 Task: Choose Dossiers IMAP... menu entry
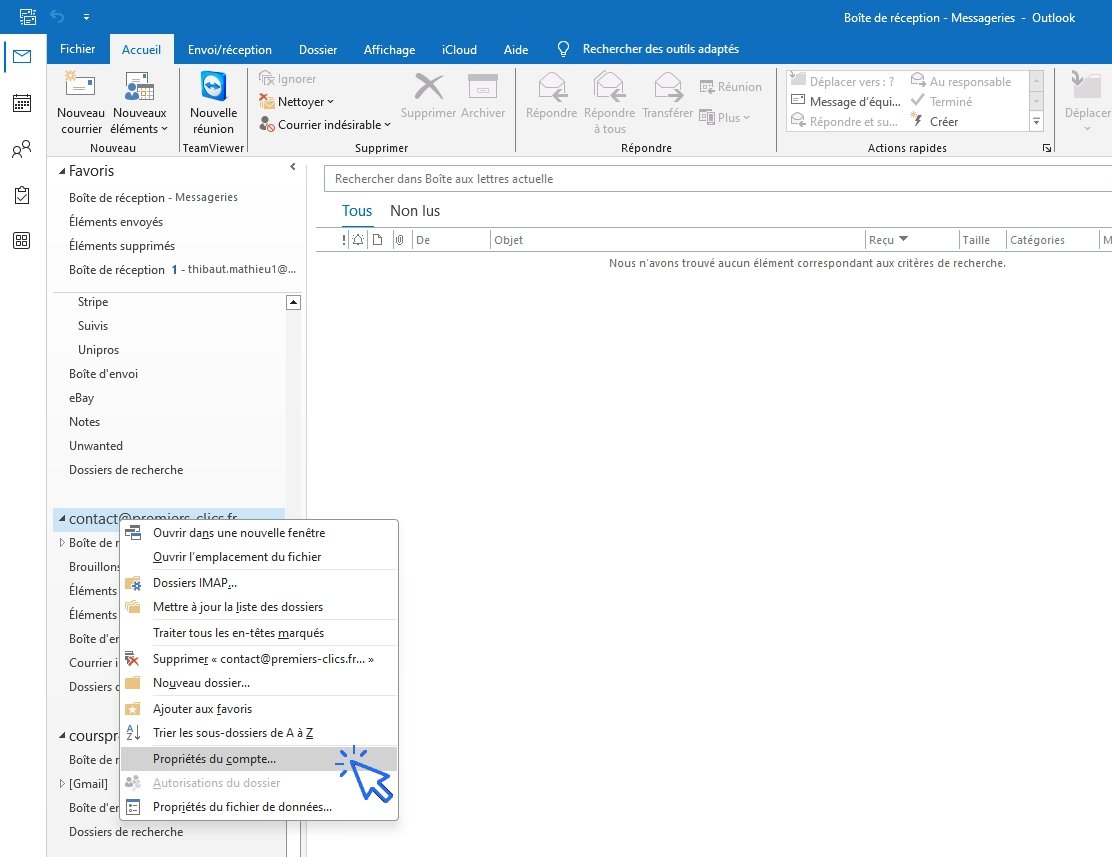click(x=259, y=582)
